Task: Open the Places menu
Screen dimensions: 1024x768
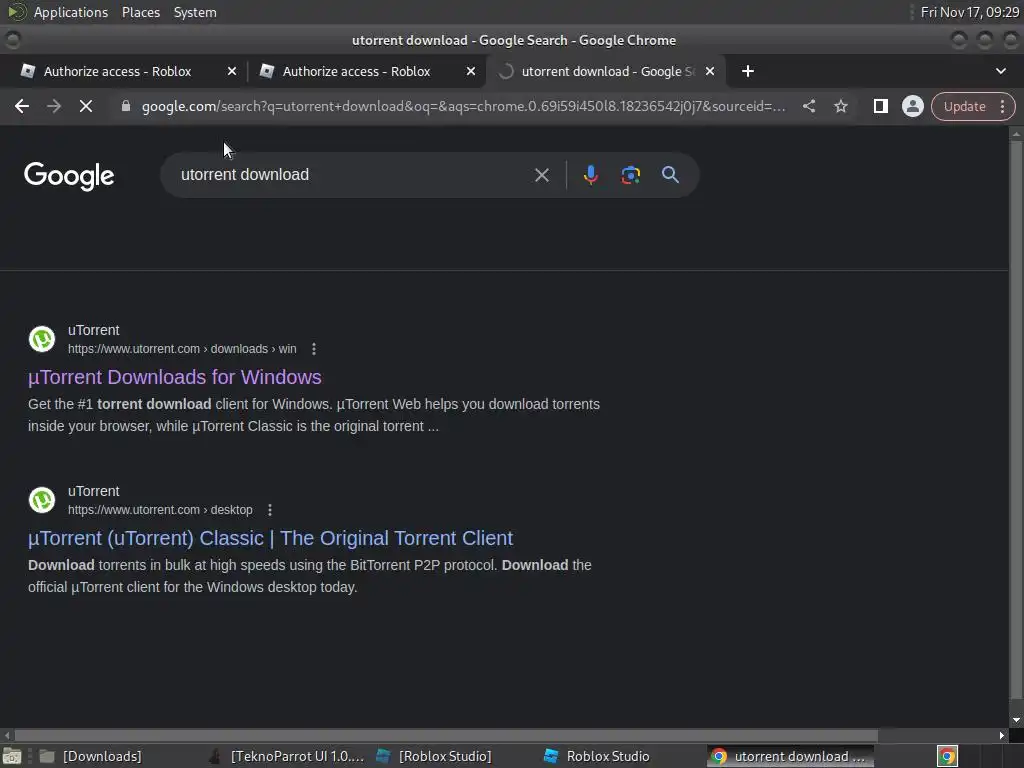Action: point(141,12)
